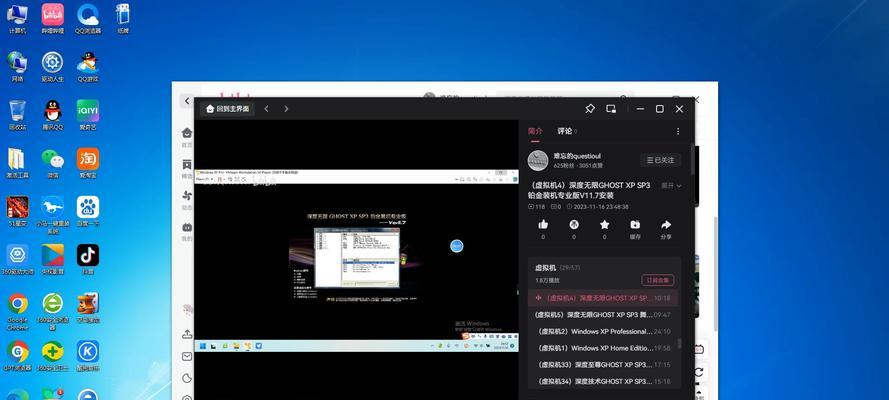Open 精选 in the Bilibili sidebar

tap(187, 168)
